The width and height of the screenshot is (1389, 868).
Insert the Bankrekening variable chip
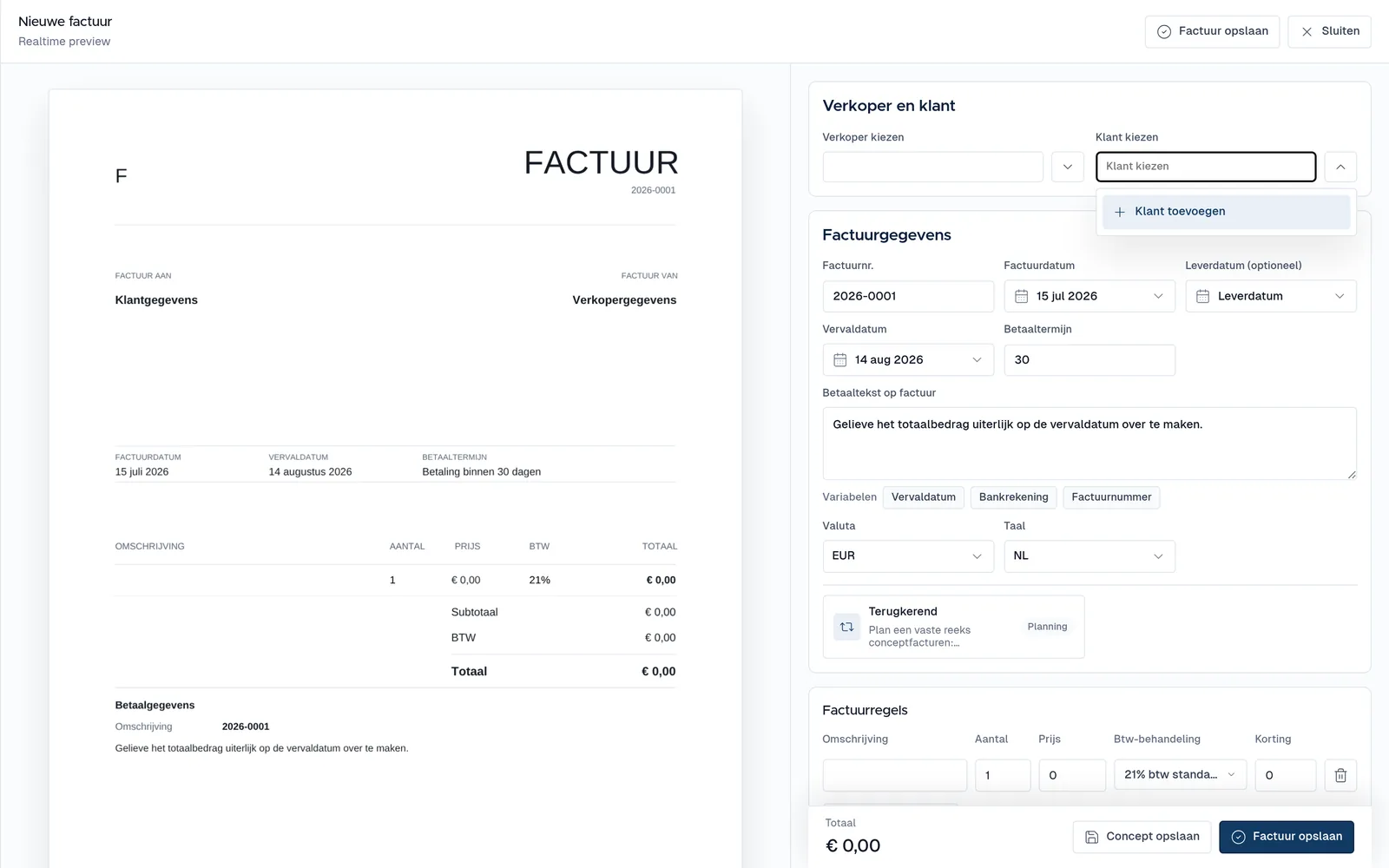point(1014,497)
